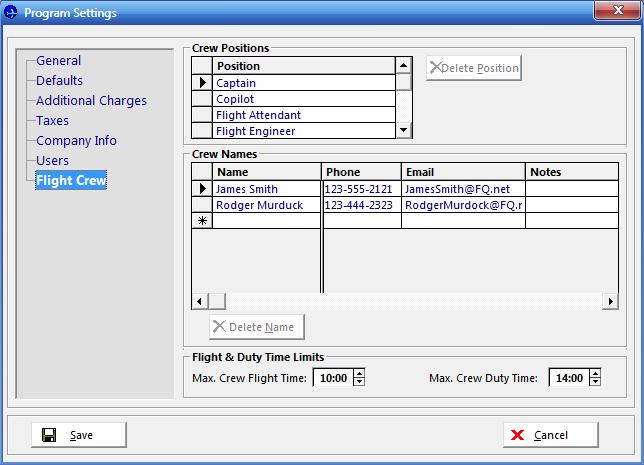The image size is (644, 465).
Task: Go to Additional Charges settings
Action: (x=91, y=101)
